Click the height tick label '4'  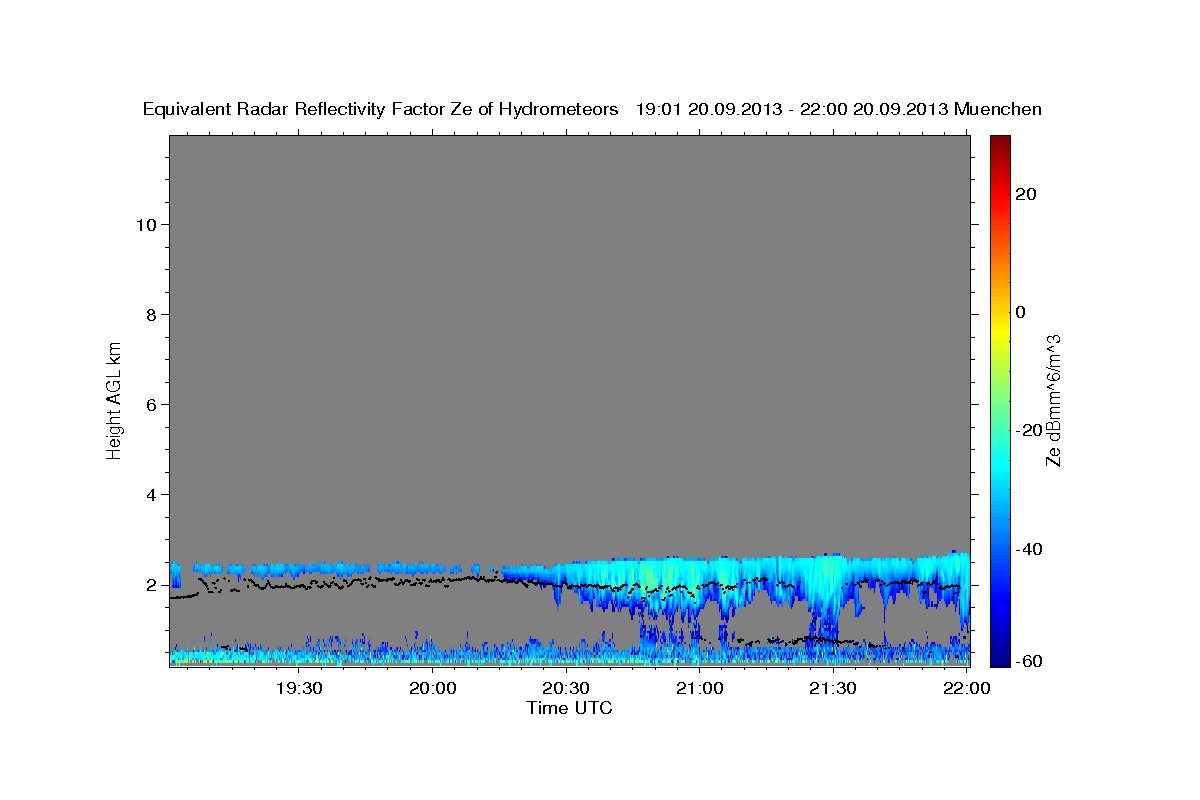(152, 495)
